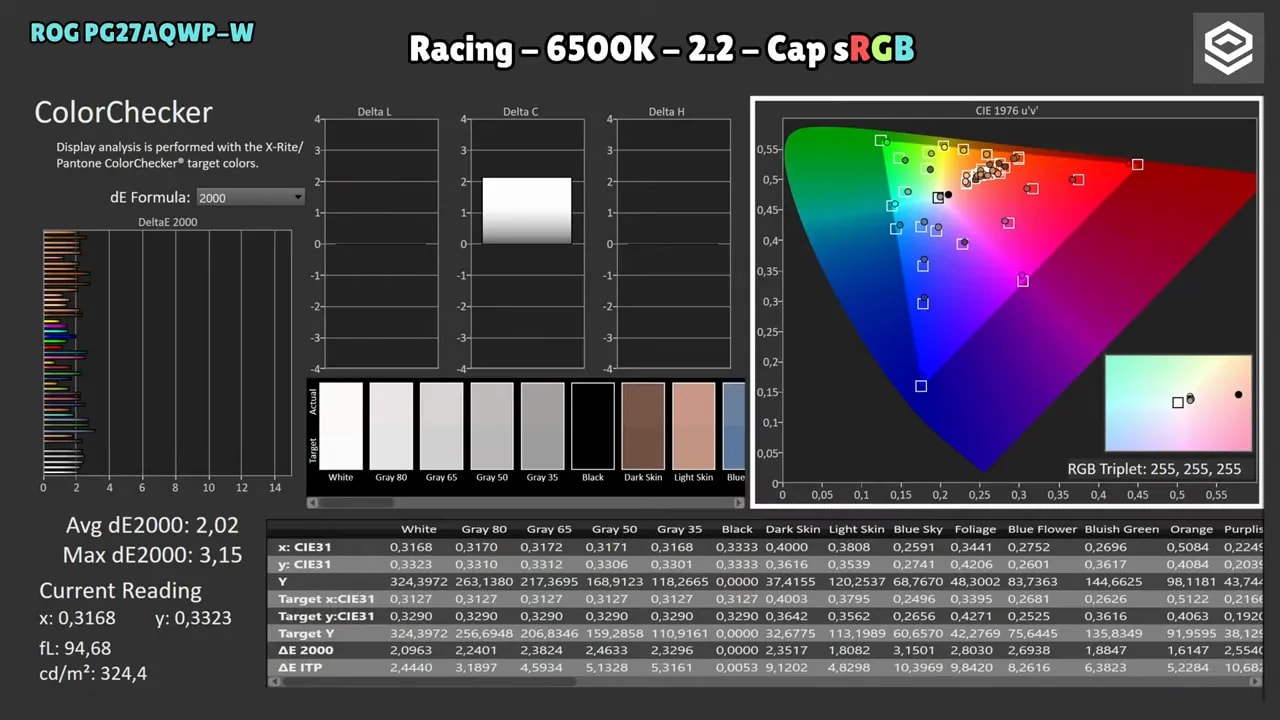Select the Gray 35 color swatch
The image size is (1280, 720).
pos(542,426)
